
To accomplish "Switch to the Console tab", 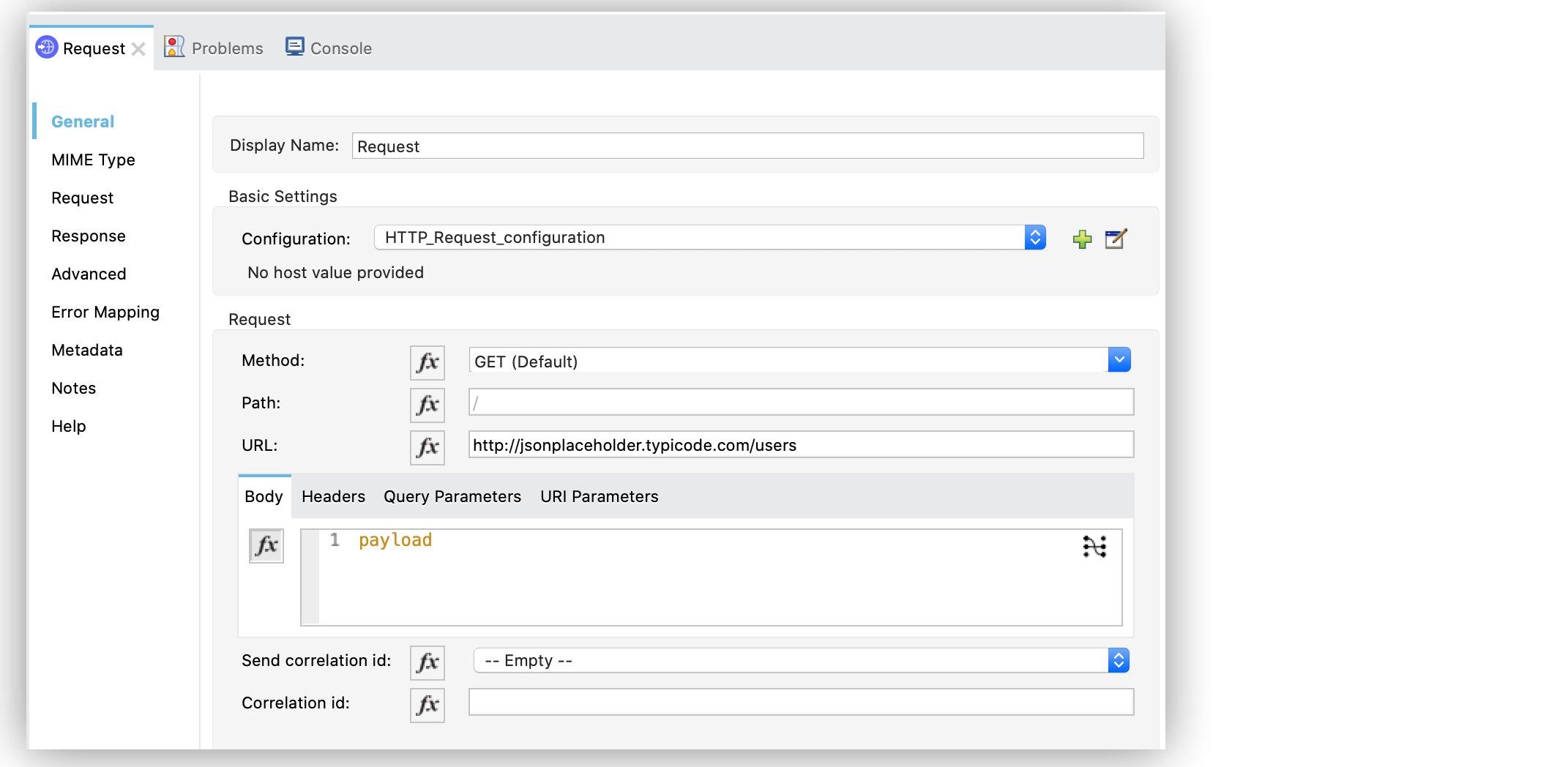I will (329, 48).
